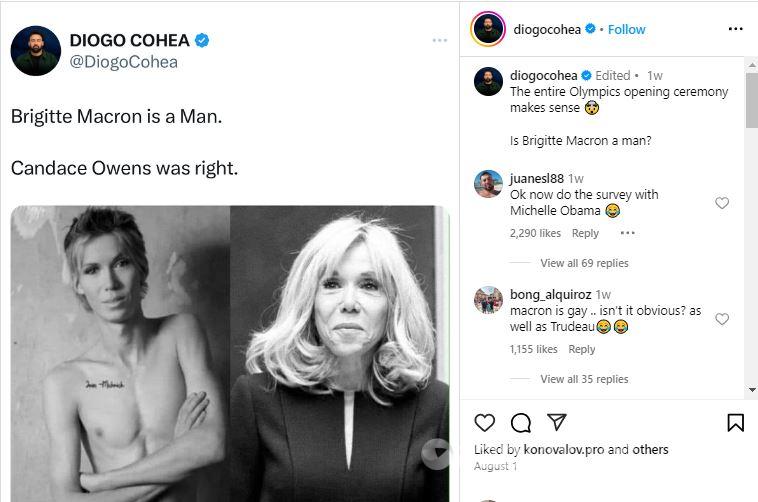Open comments using the speech bubble icon
This screenshot has width=758, height=502.
521,422
